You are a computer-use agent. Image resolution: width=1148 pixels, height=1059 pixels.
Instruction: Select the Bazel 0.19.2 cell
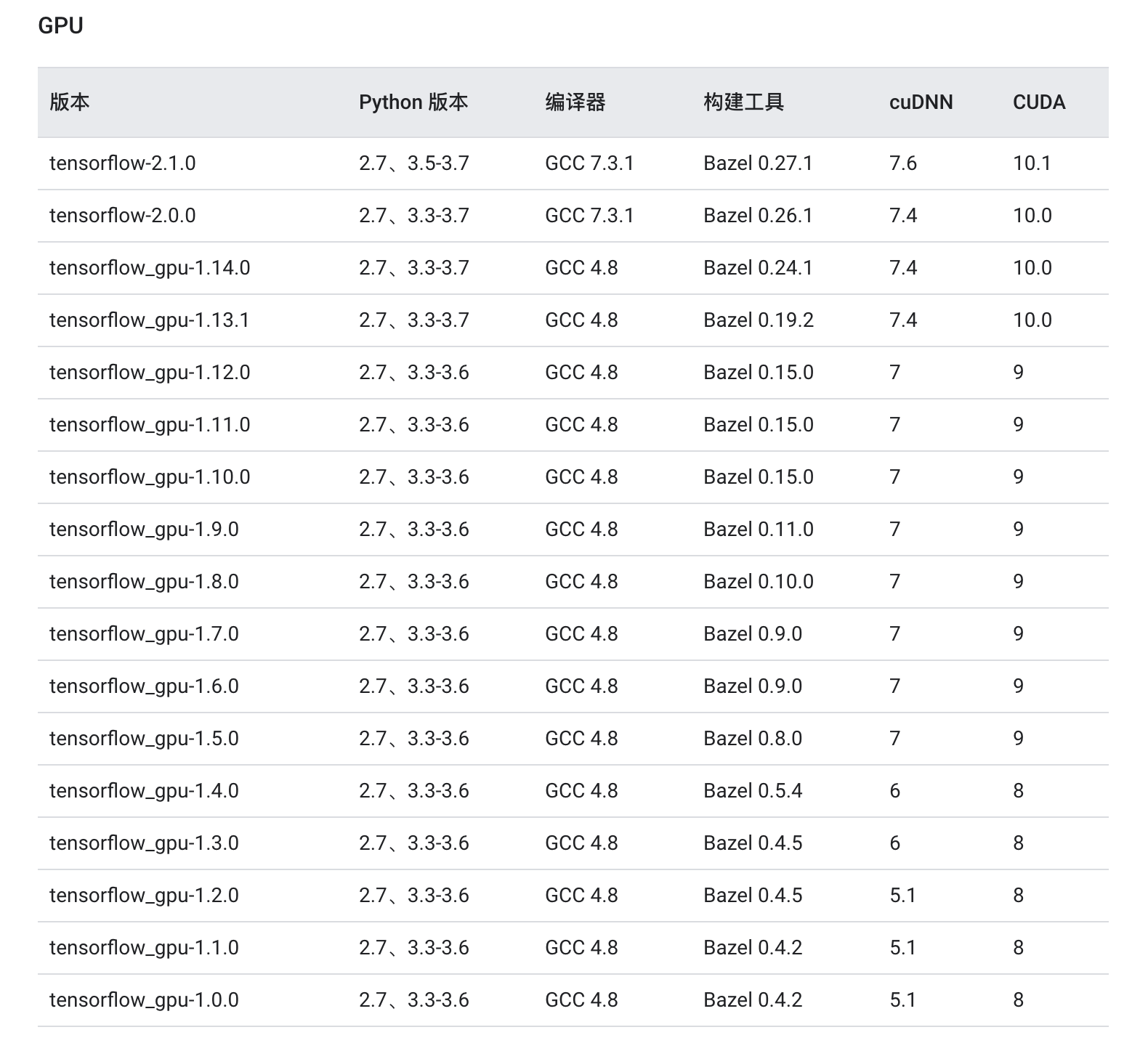(x=759, y=320)
